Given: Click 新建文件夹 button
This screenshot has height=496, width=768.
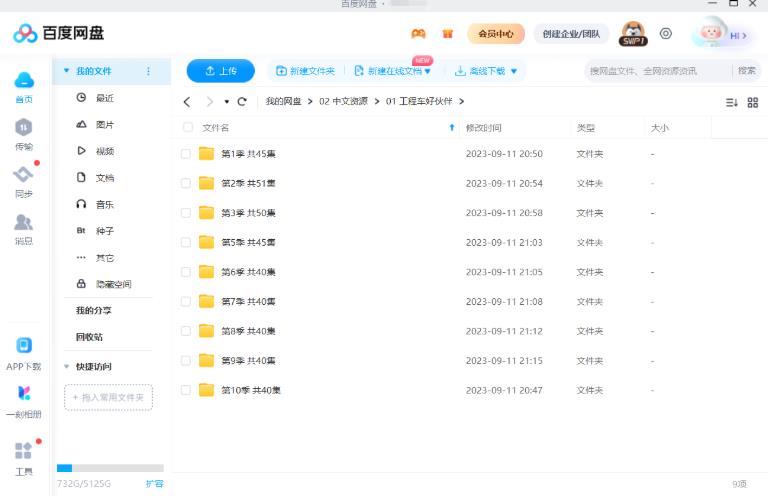Looking at the screenshot, I should coord(306,71).
